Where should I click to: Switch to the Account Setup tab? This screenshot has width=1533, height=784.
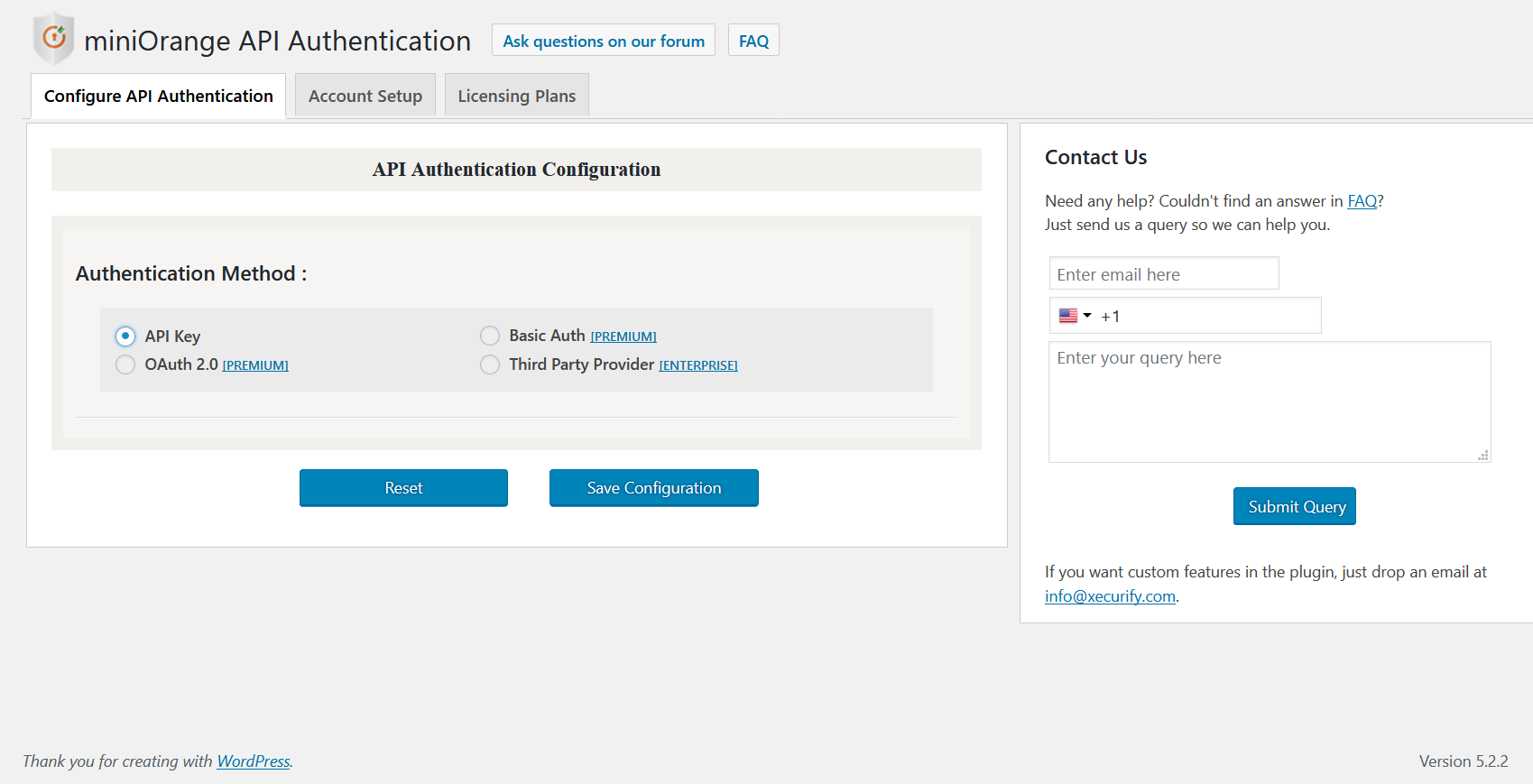click(365, 96)
